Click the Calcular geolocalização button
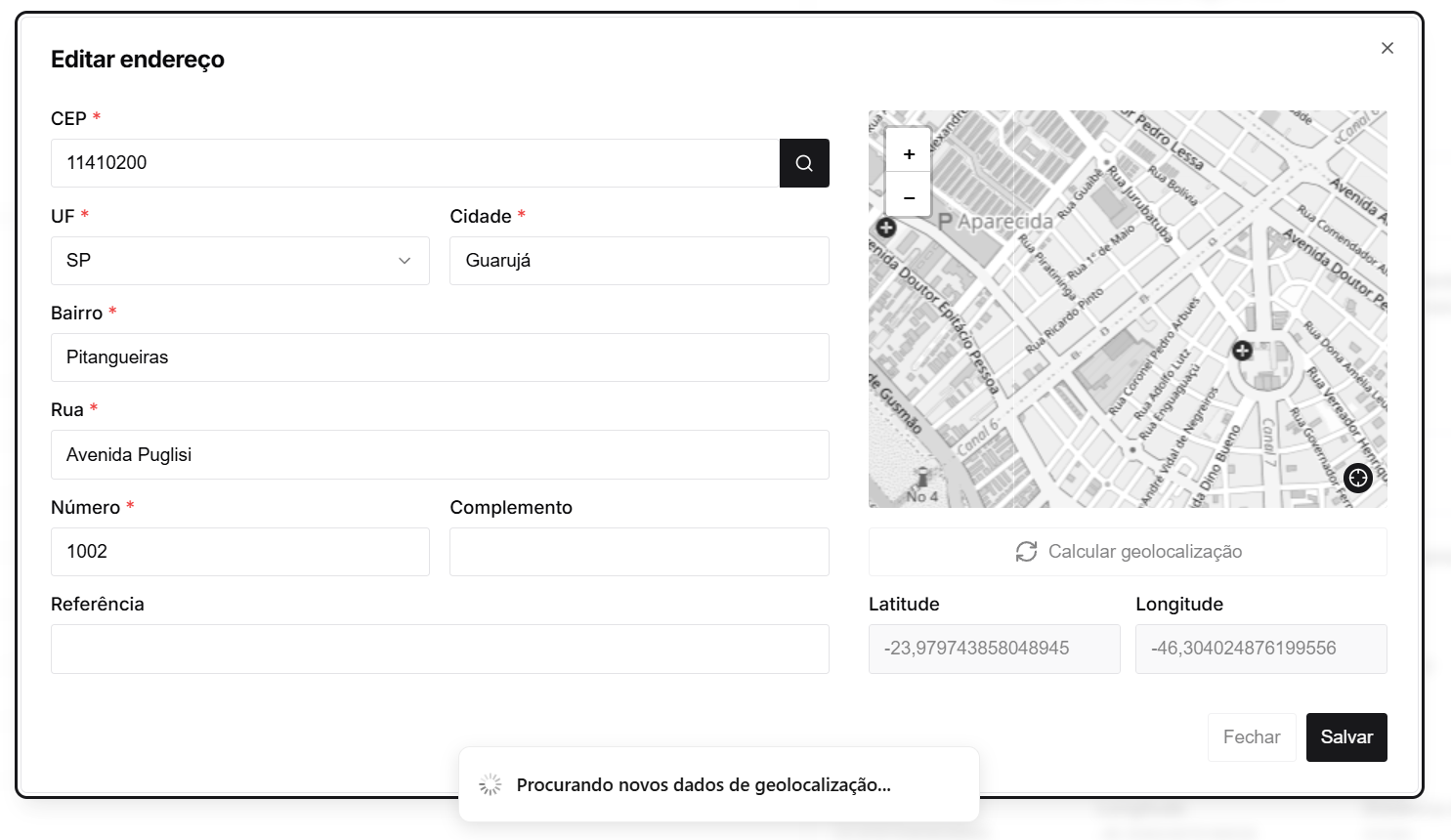Image resolution: width=1451 pixels, height=840 pixels. (x=1128, y=552)
